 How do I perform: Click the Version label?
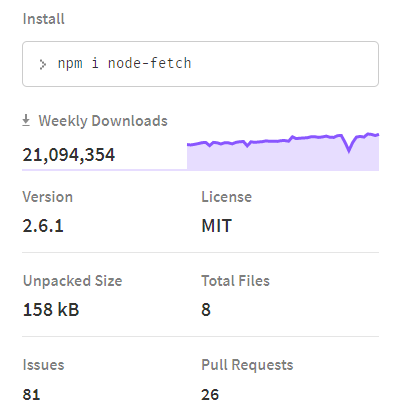coord(48,197)
